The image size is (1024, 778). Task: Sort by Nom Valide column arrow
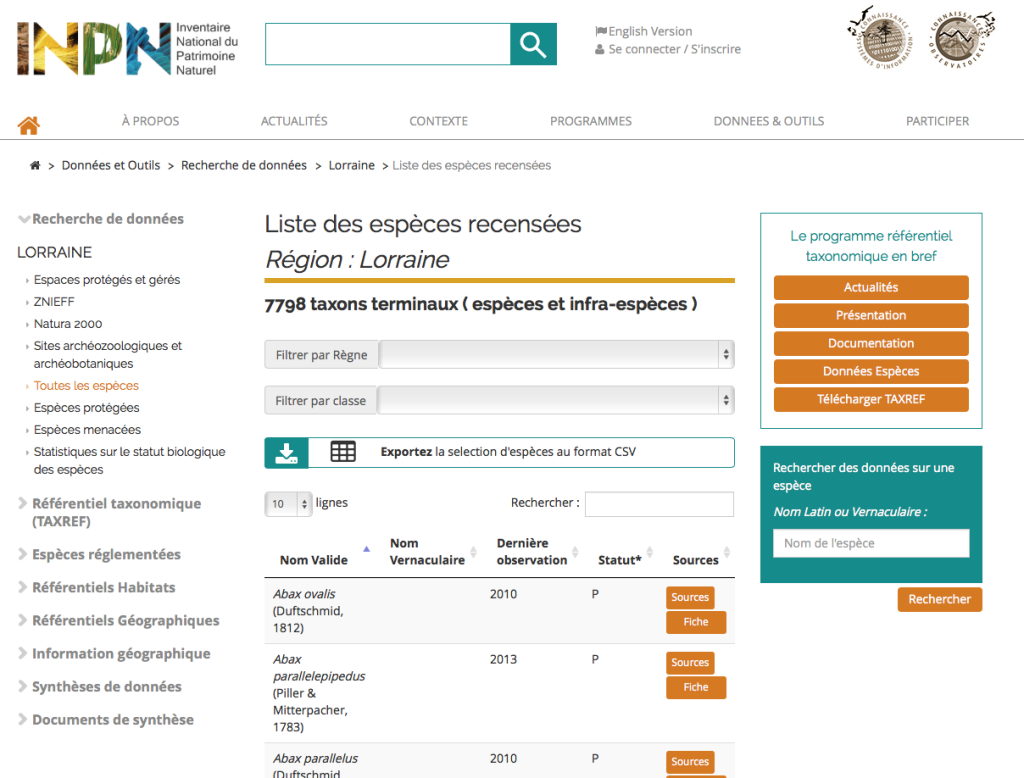point(366,549)
